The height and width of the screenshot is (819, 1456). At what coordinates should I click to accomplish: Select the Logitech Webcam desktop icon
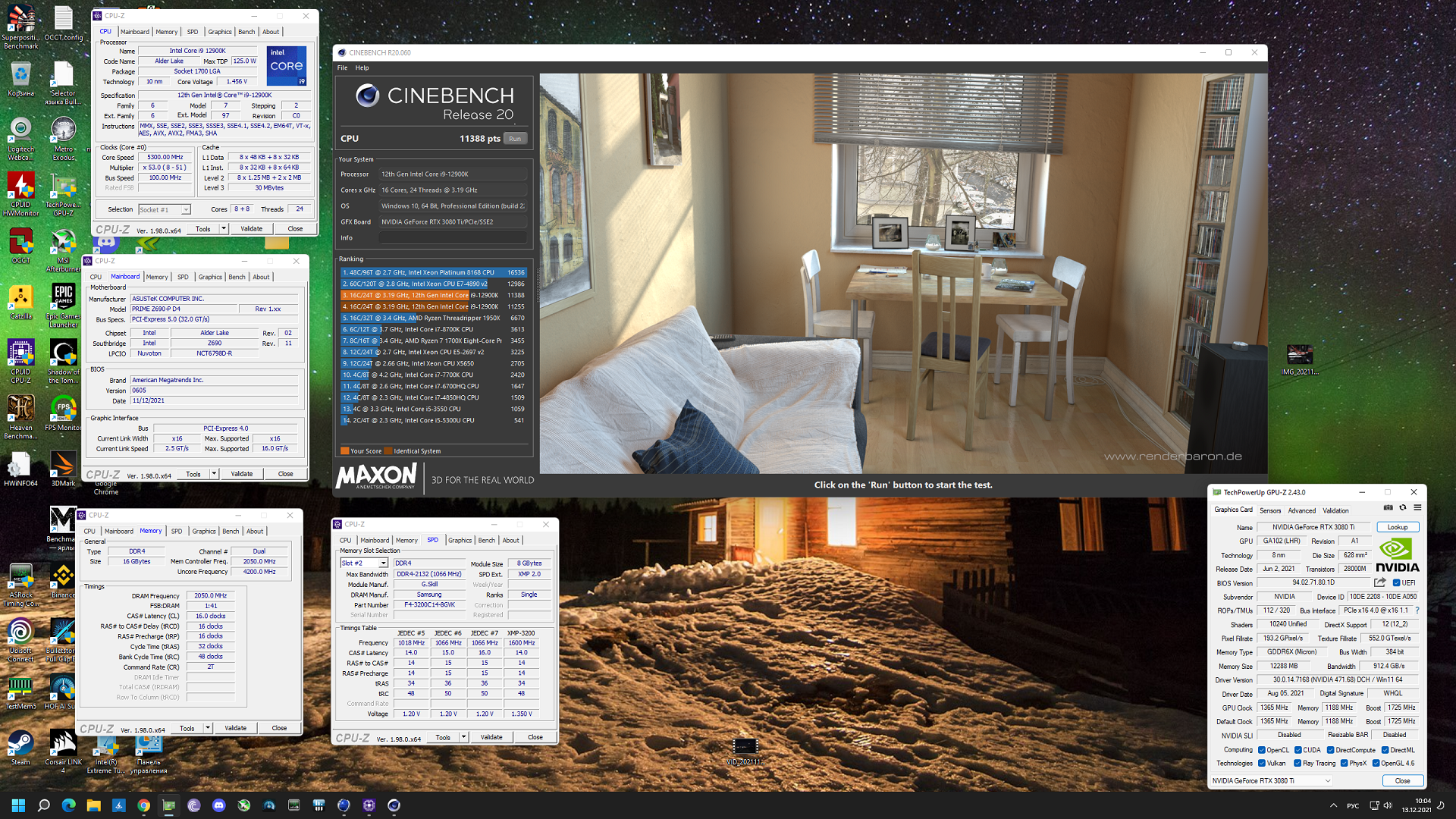20,139
